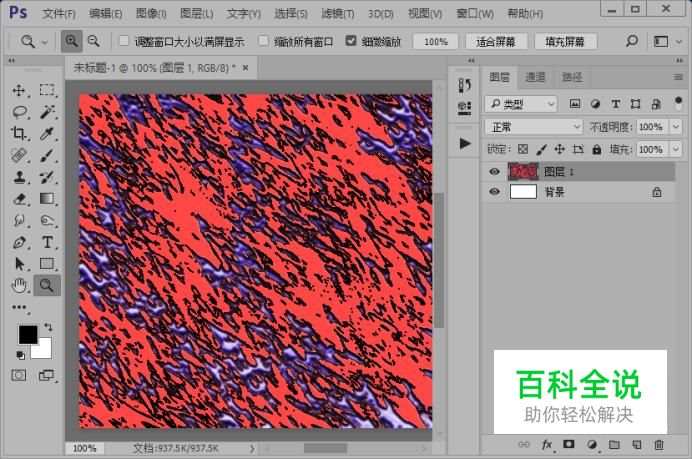The height and width of the screenshot is (459, 692).
Task: Enable zoom all windows checkbox
Action: tap(263, 41)
